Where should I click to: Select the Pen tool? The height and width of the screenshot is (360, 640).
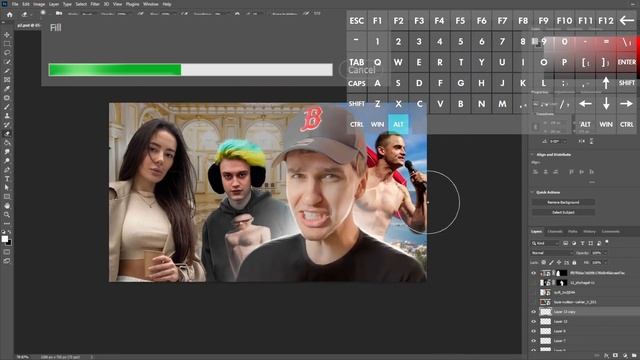[7, 170]
